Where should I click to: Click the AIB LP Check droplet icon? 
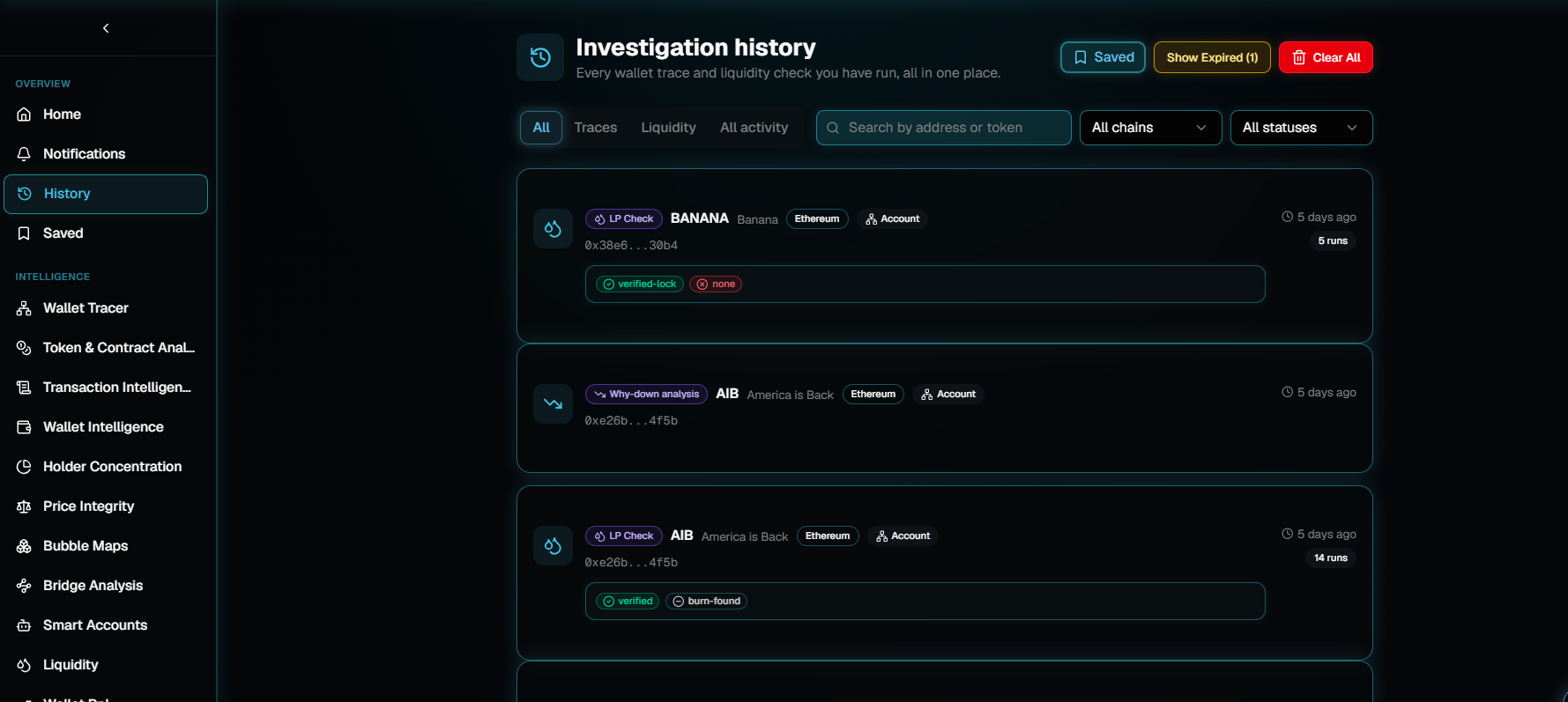(553, 545)
